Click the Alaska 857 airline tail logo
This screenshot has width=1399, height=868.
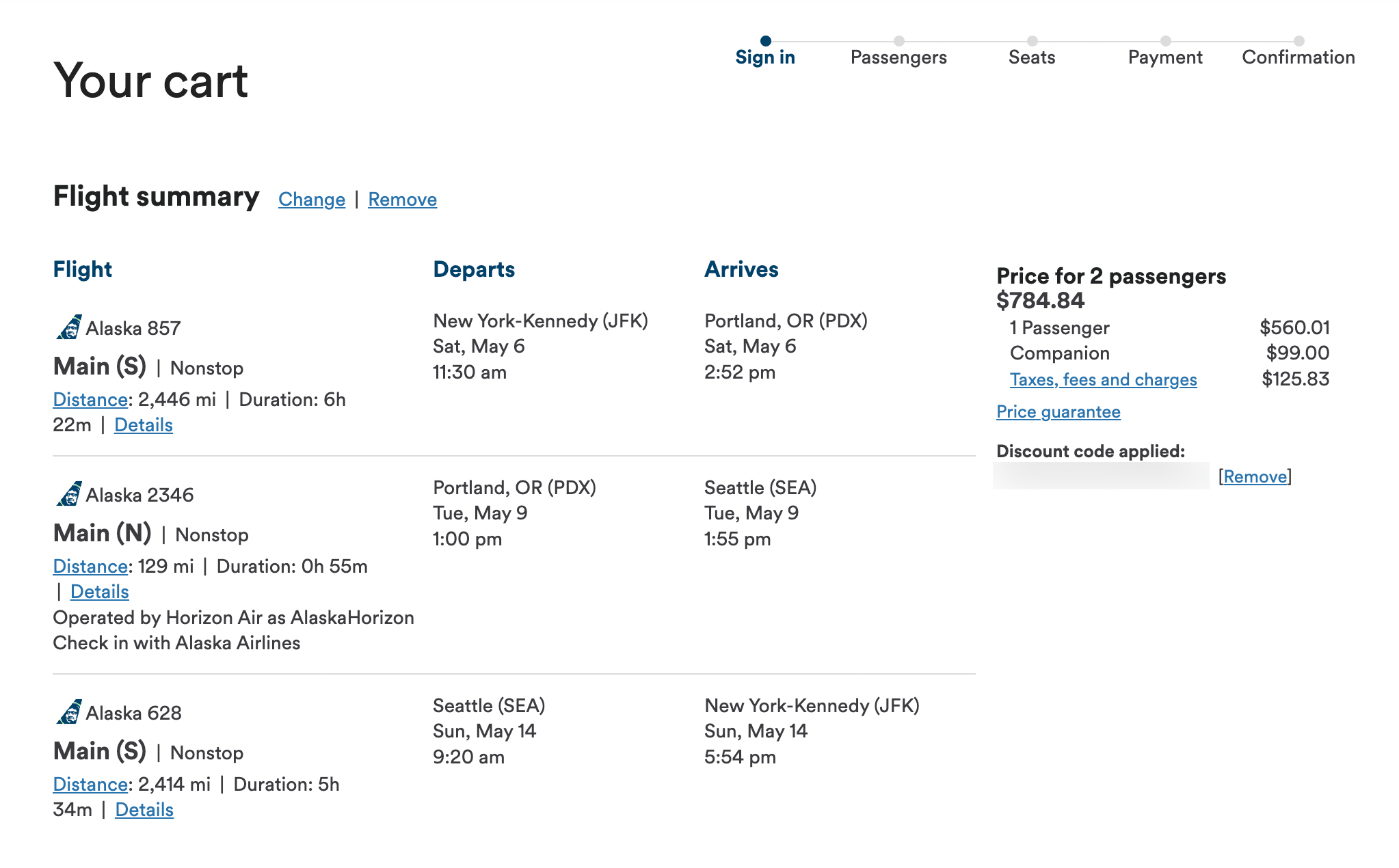[68, 327]
